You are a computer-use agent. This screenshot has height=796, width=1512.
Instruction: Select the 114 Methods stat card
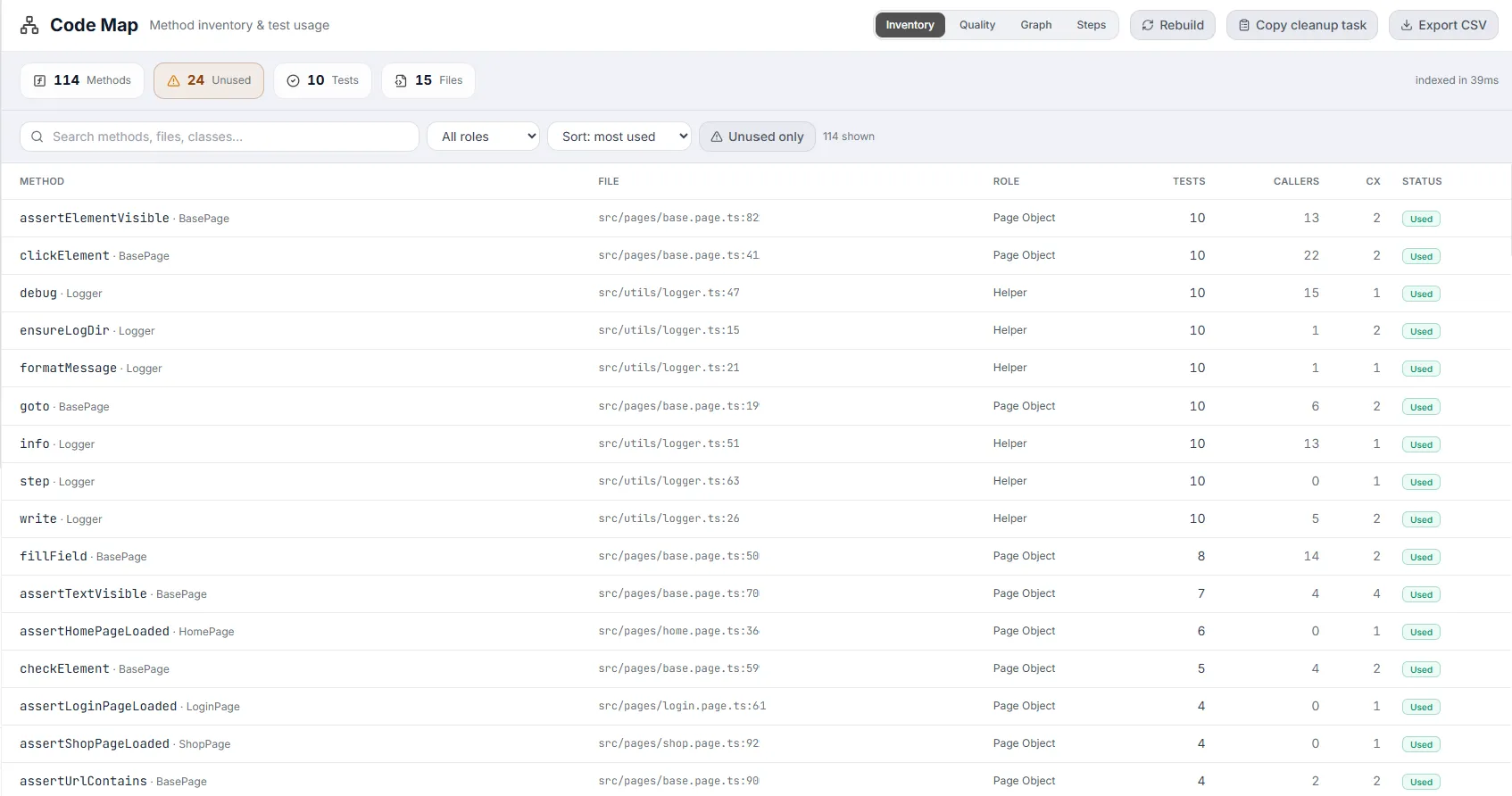82,80
